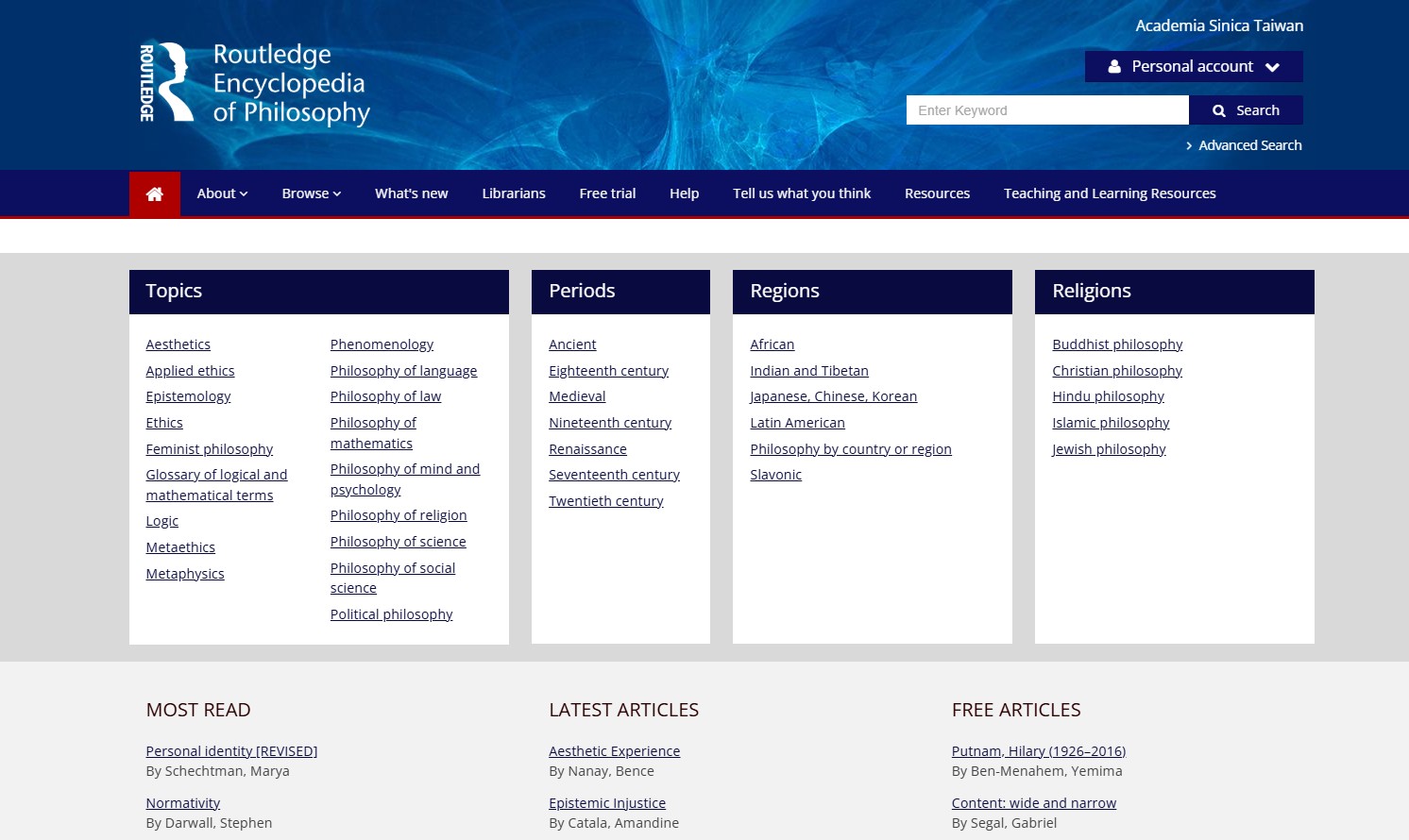The width and height of the screenshot is (1409, 840).
Task: Open Philosophy by country or region
Action: (x=851, y=449)
